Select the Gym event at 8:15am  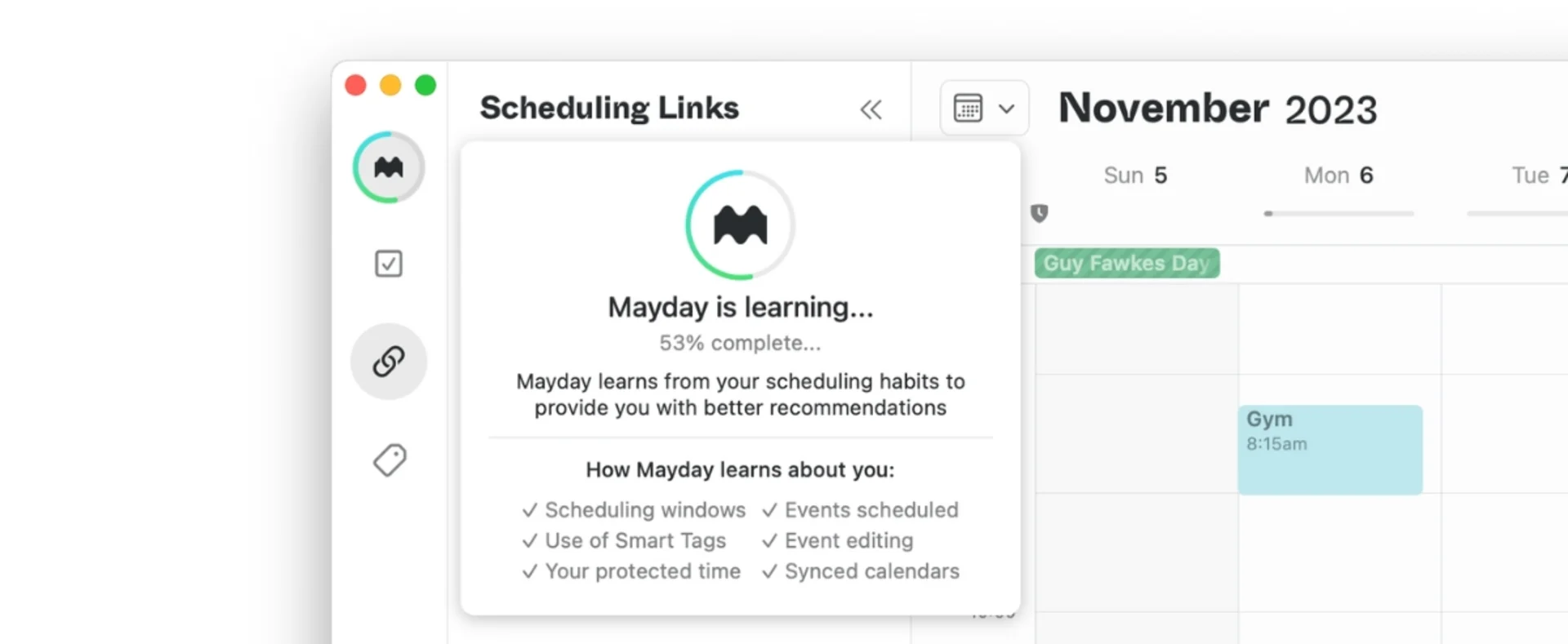[1329, 449]
